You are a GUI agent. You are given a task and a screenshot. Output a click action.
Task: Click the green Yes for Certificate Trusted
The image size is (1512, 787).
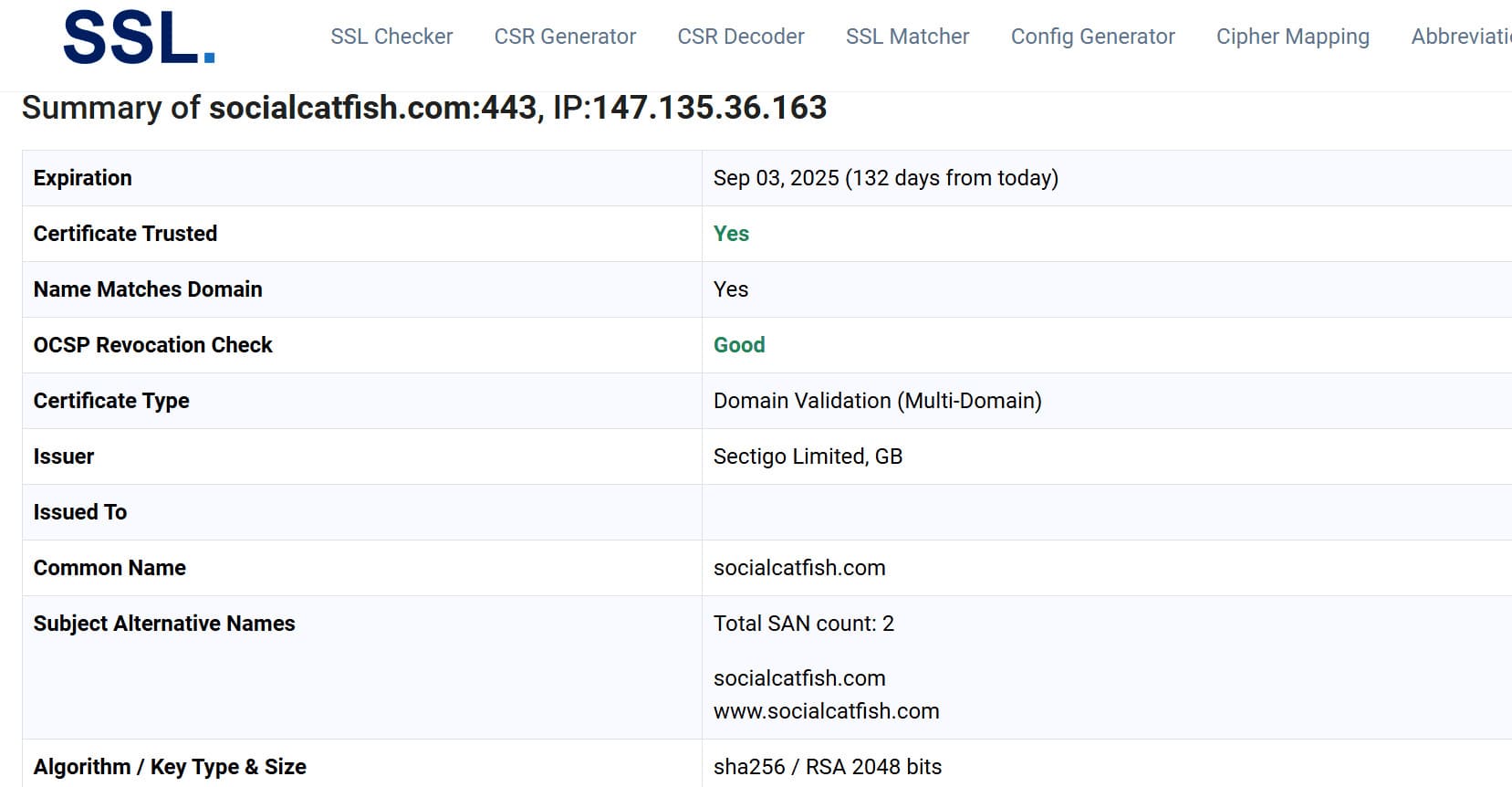pos(731,234)
